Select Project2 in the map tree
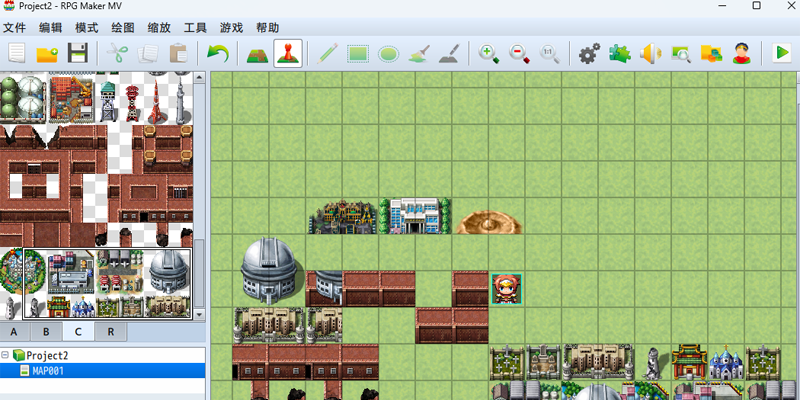This screenshot has width=800, height=400. pos(47,355)
